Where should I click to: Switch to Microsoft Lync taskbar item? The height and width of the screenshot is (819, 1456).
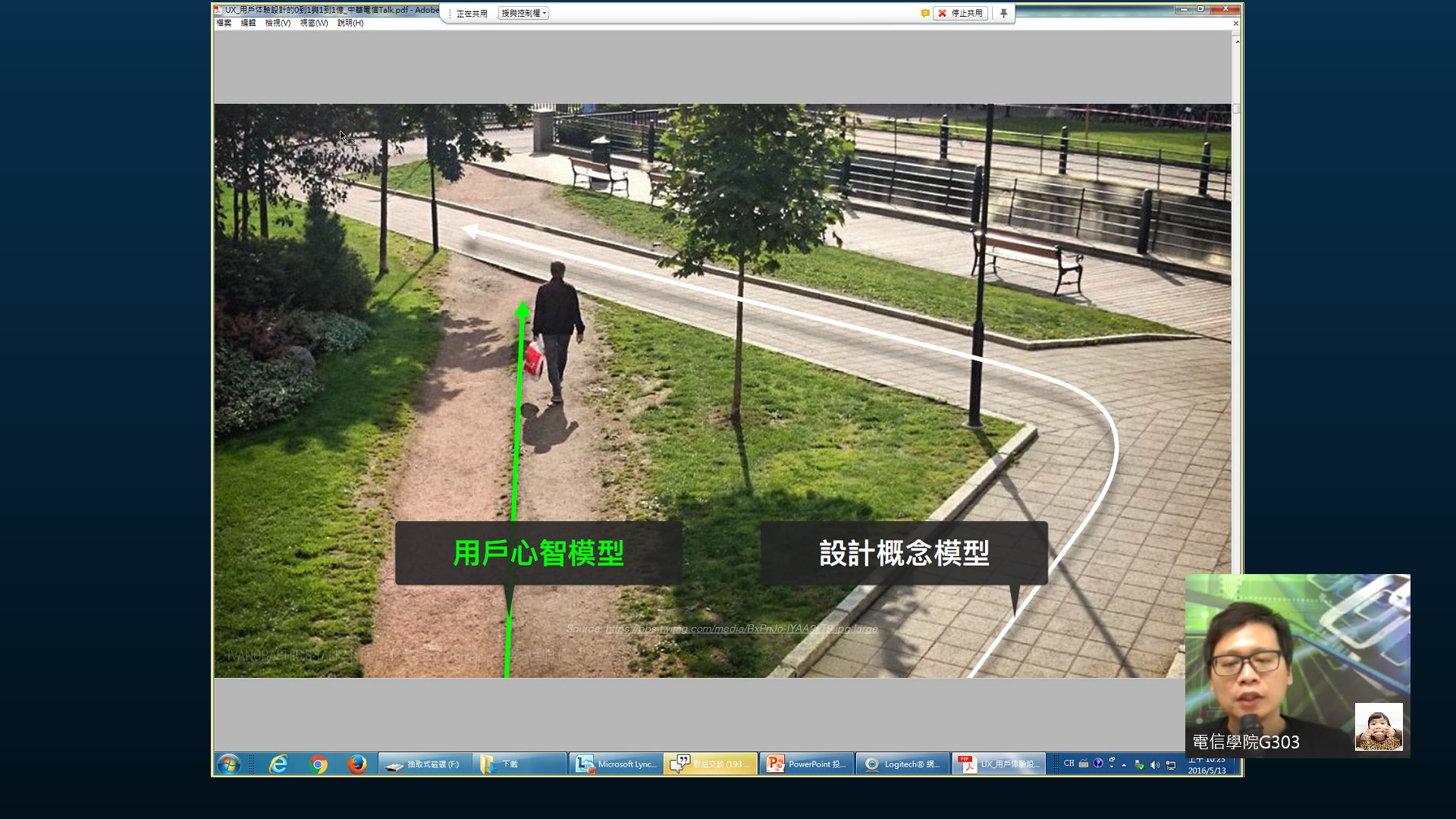[x=616, y=764]
